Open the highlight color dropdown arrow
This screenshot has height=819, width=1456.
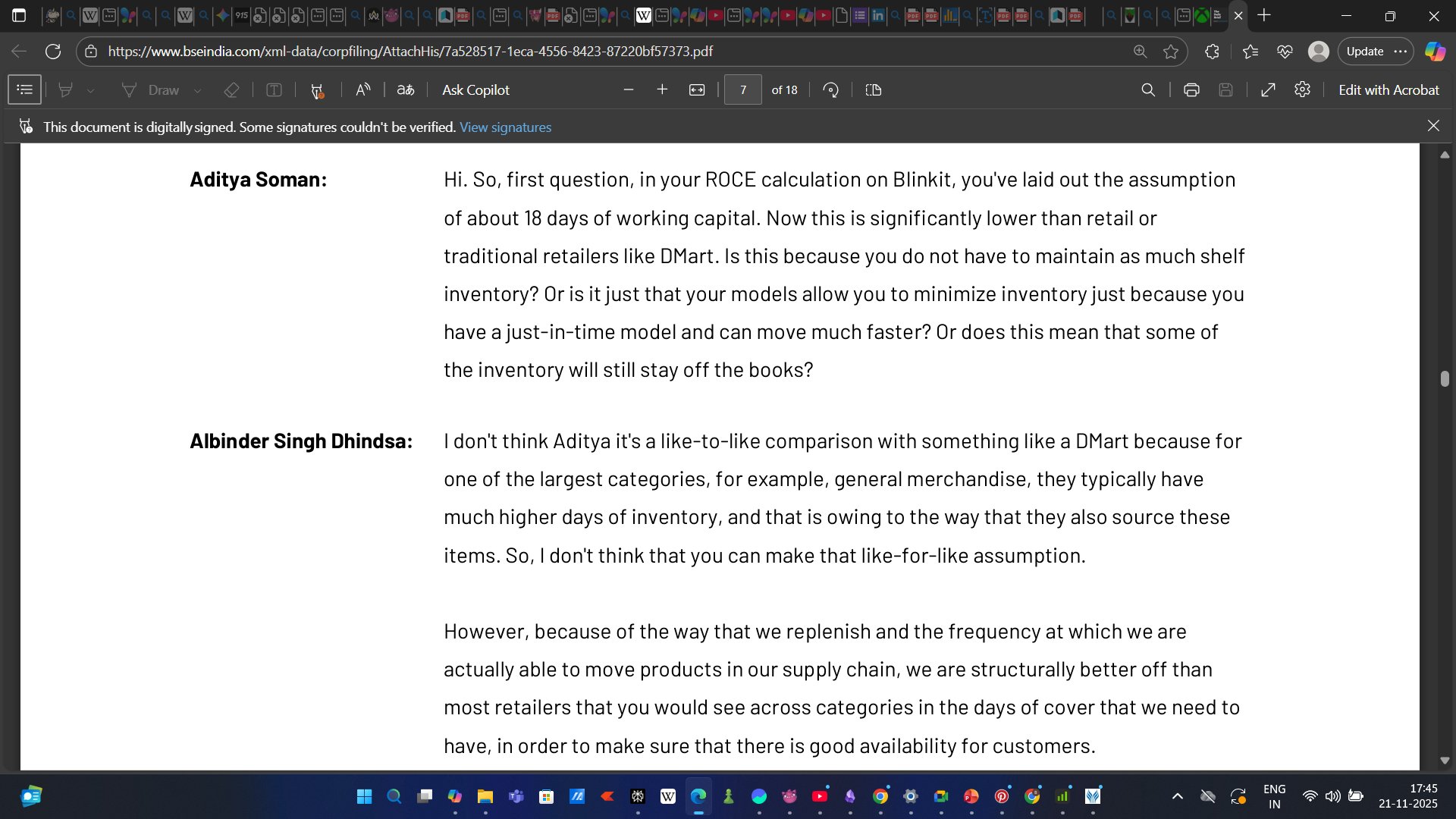pyautogui.click(x=90, y=90)
